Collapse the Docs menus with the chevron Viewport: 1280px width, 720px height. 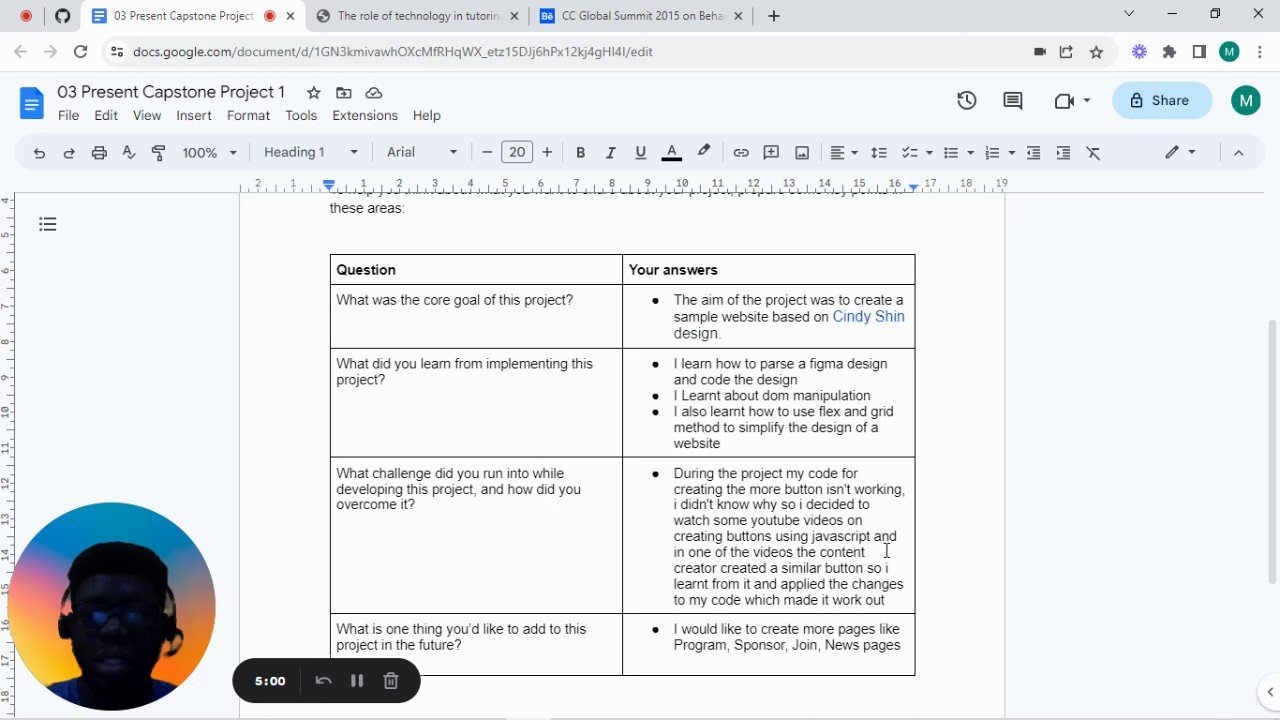(1238, 153)
